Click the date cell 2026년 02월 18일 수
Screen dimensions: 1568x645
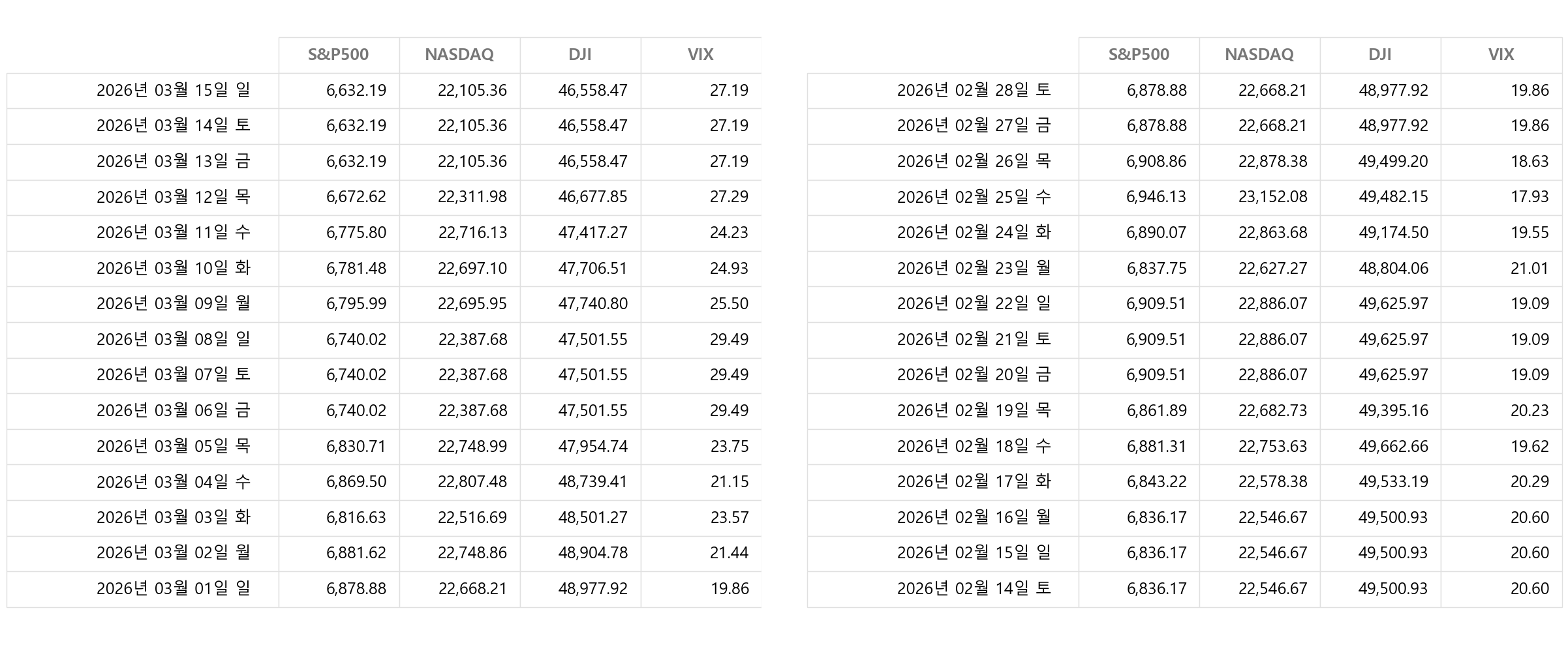[974, 446]
